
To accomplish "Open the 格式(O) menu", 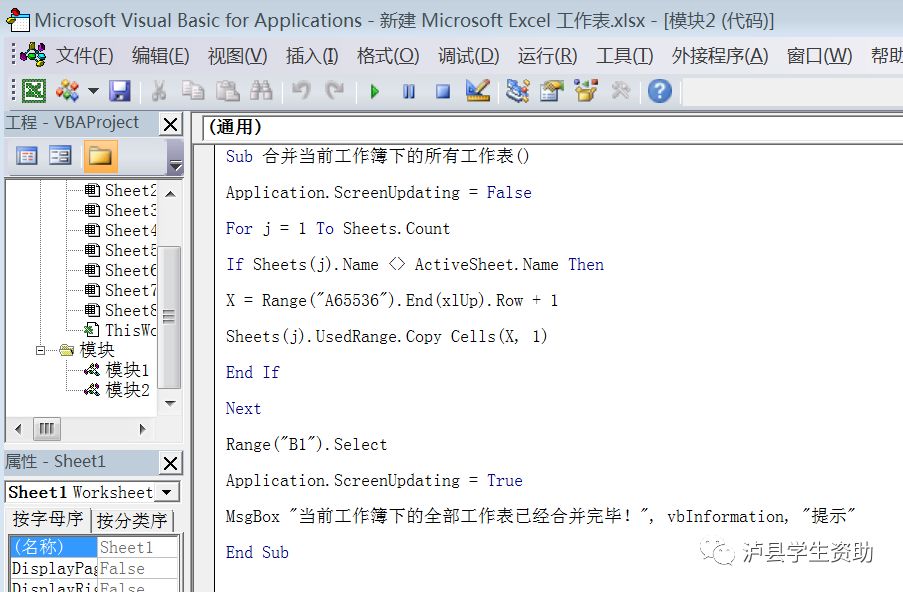I will pyautogui.click(x=388, y=56).
